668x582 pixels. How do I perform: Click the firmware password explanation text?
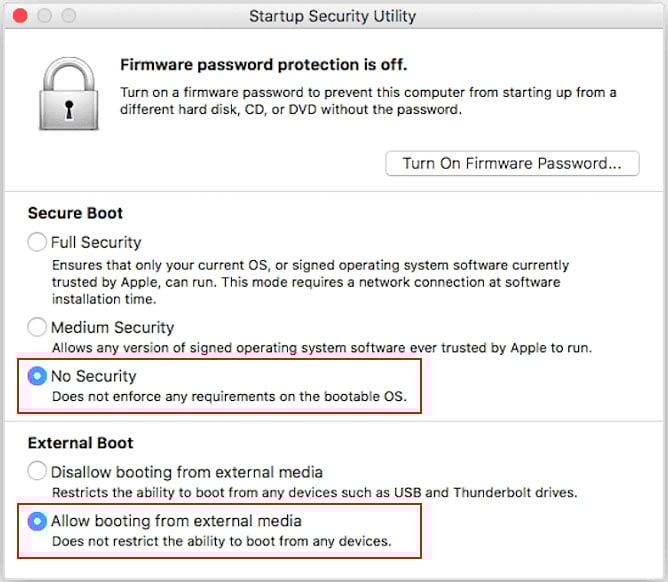click(368, 101)
